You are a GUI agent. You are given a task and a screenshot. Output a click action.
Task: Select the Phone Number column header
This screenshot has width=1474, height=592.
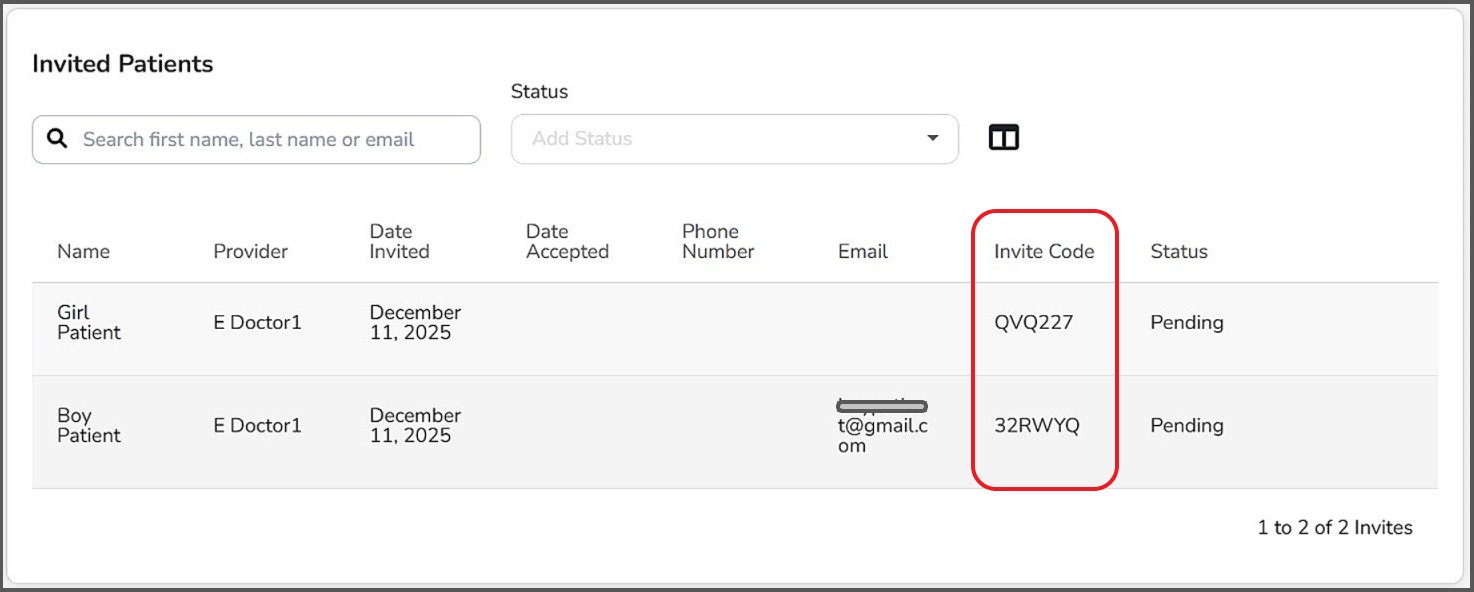point(718,241)
